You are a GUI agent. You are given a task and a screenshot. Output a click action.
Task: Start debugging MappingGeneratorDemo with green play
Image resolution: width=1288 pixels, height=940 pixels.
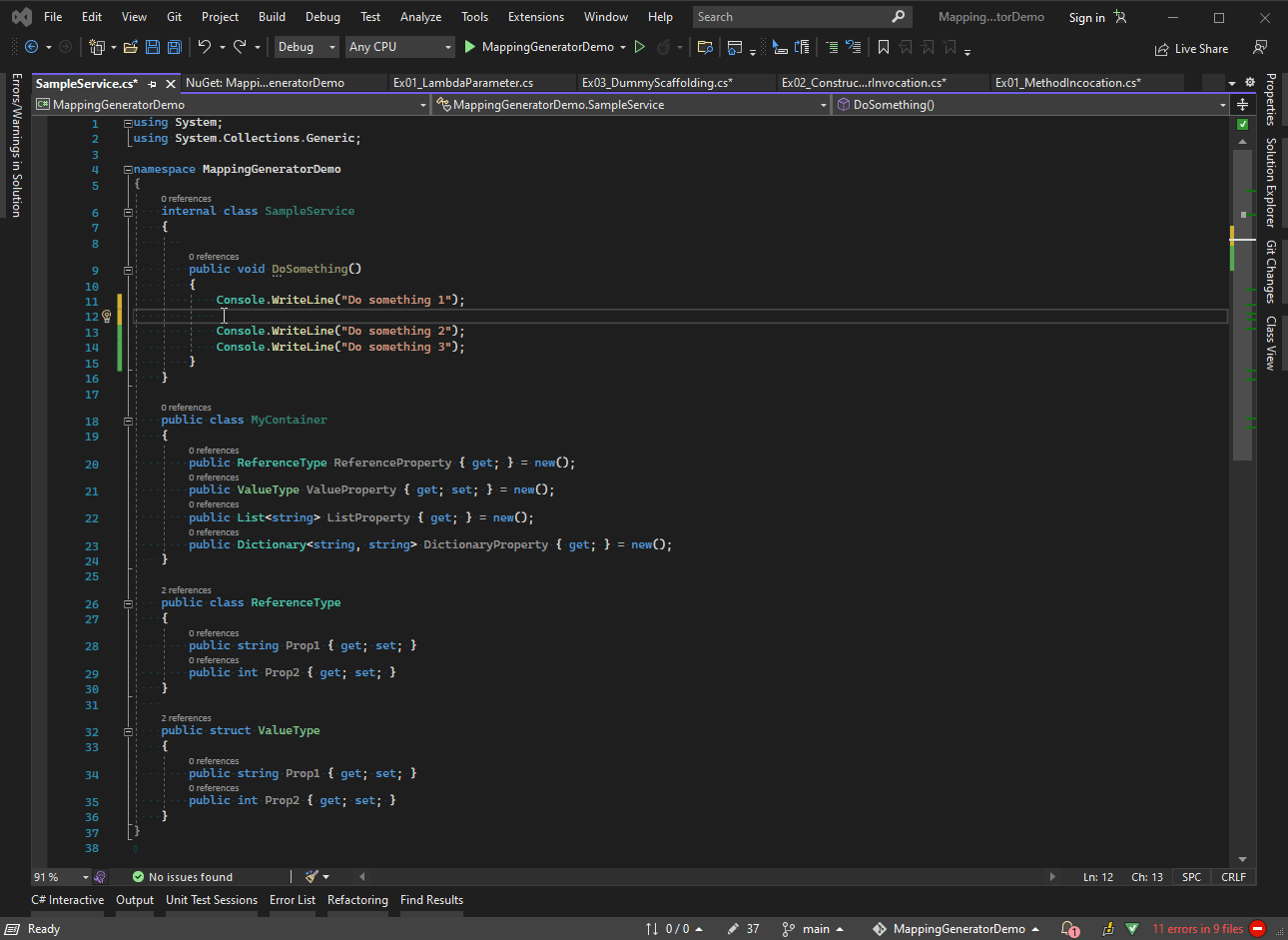tap(469, 47)
